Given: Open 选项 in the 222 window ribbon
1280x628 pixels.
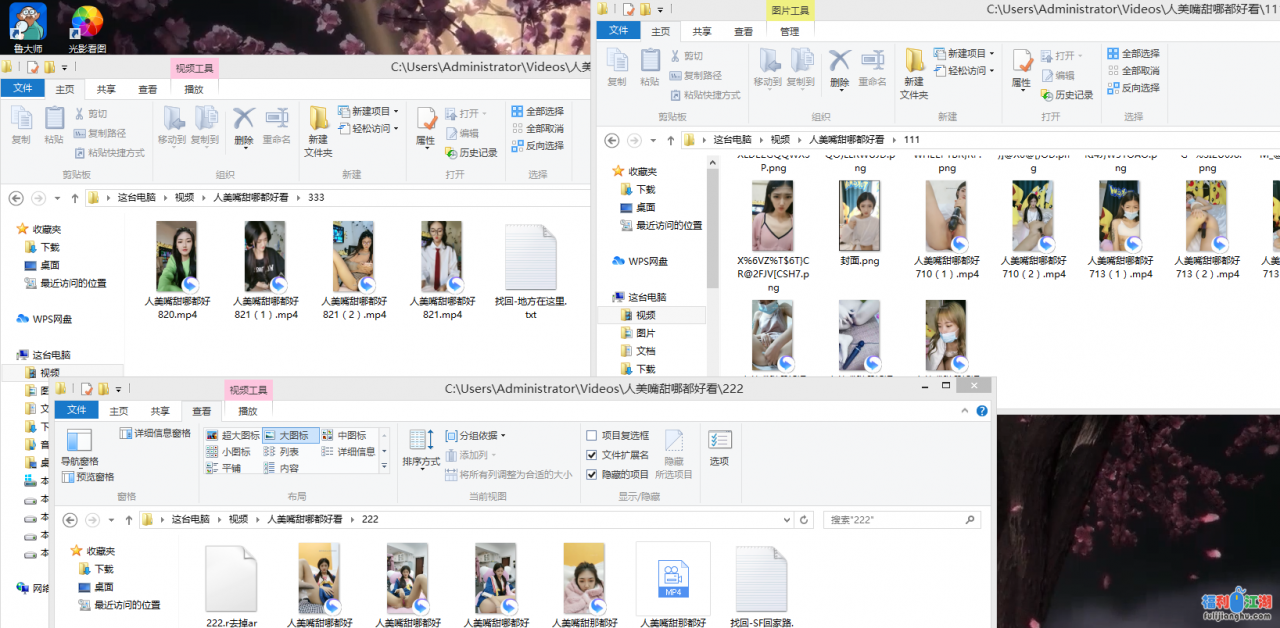Looking at the screenshot, I should [x=719, y=446].
